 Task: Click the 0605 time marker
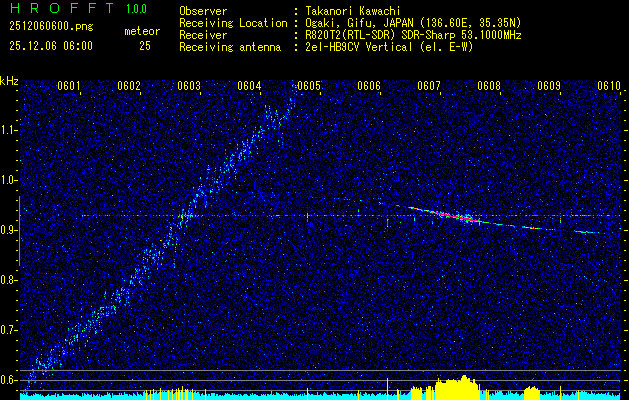309,86
